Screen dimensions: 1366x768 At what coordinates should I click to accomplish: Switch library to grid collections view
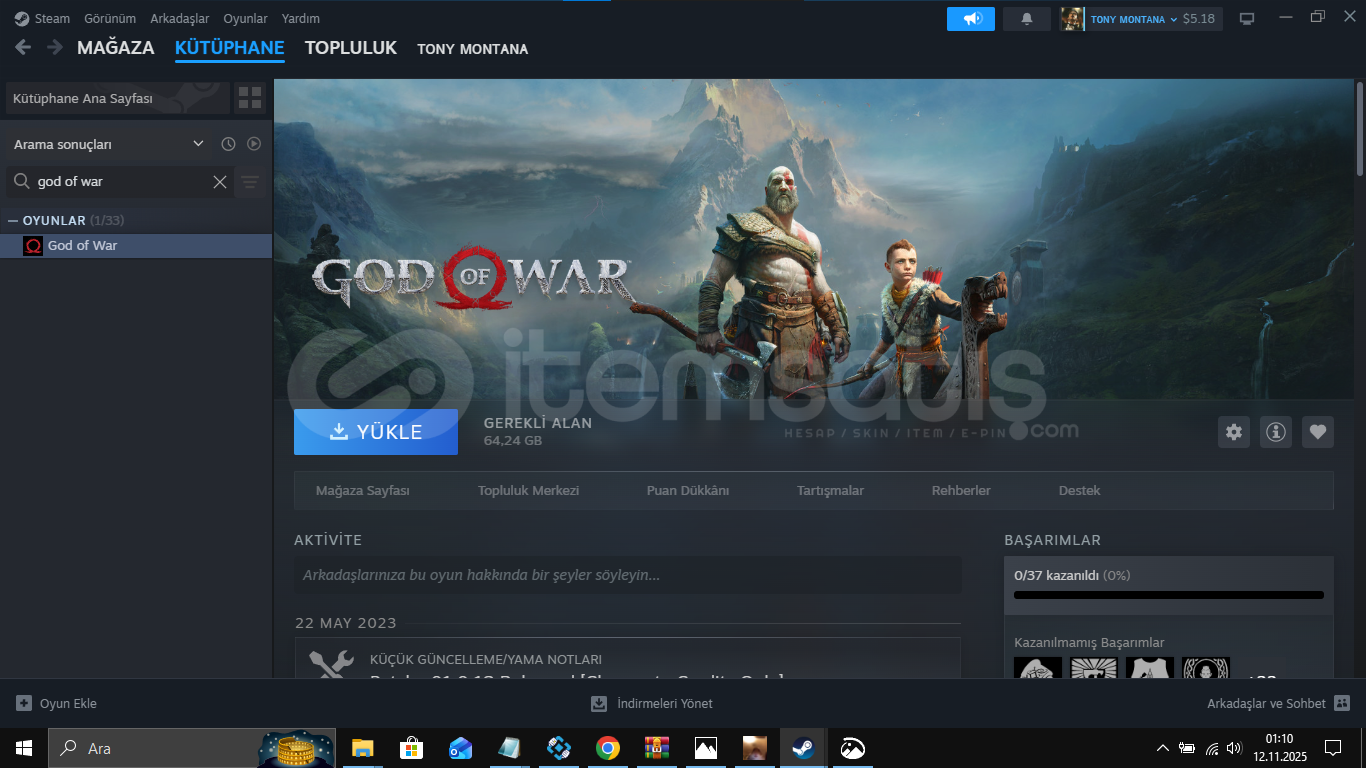250,98
